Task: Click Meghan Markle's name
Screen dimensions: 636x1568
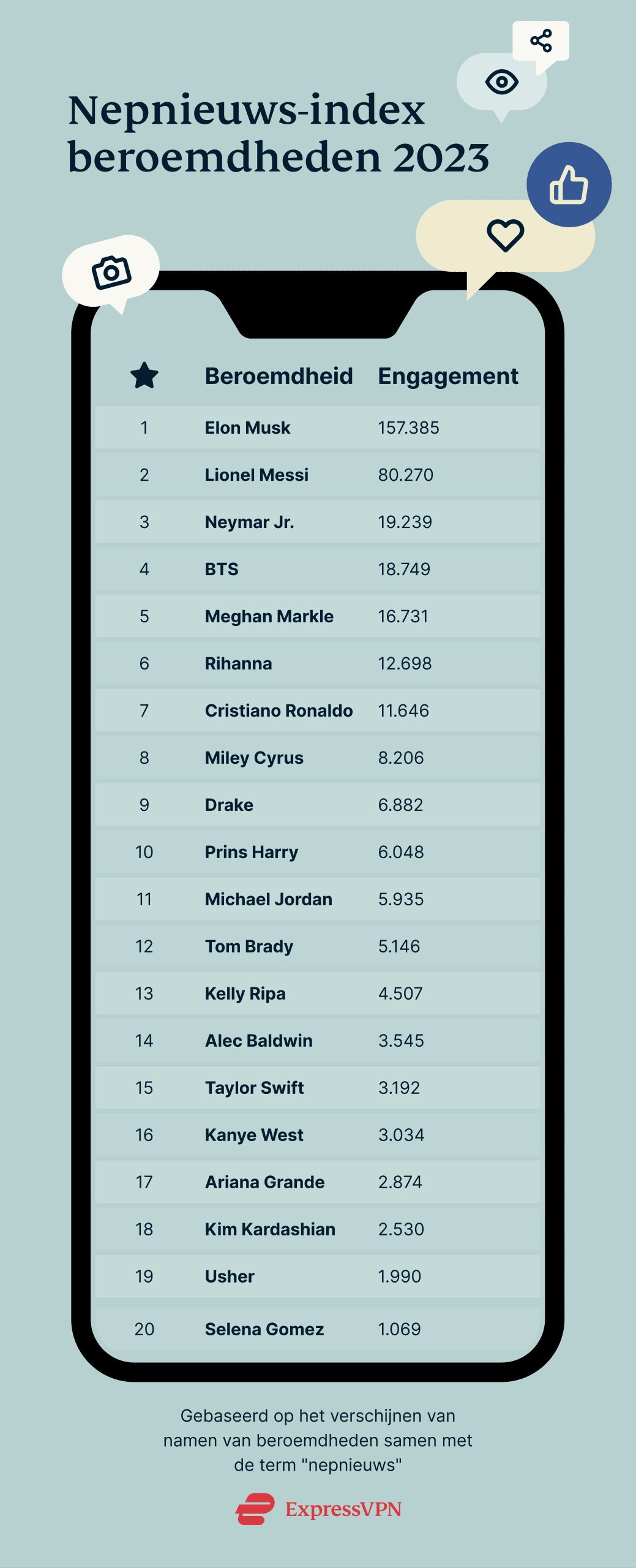Action: 269,616
